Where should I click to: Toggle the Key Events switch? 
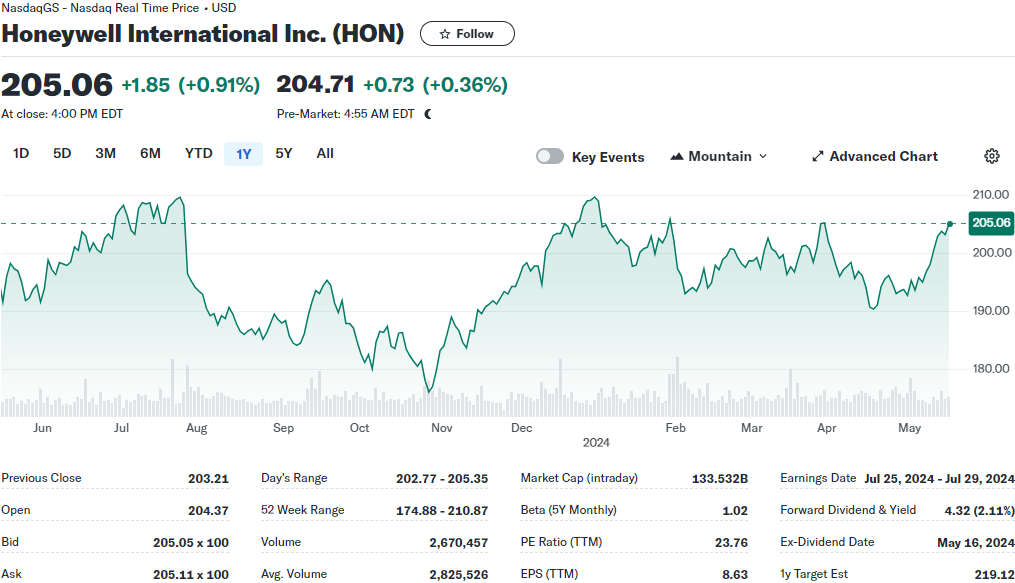(x=550, y=157)
